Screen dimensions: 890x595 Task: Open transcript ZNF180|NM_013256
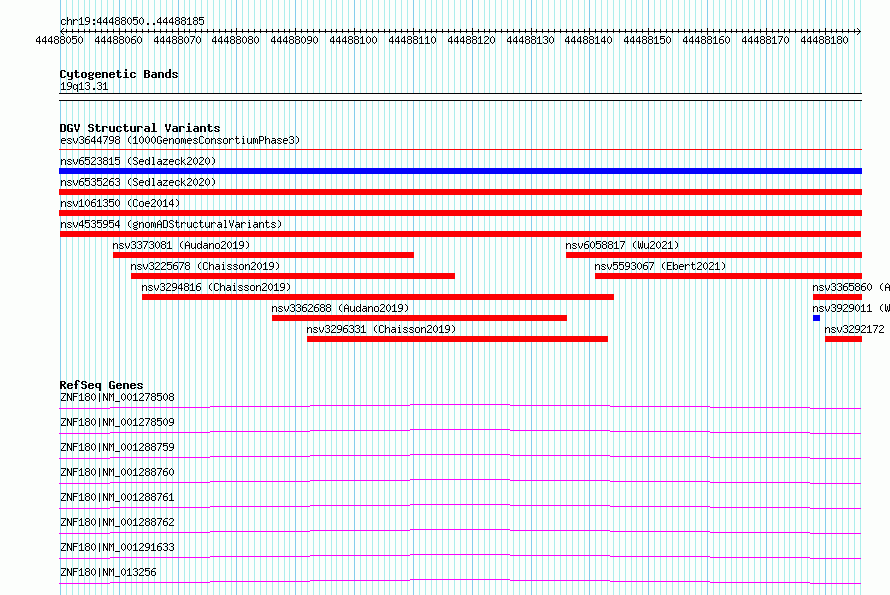(x=108, y=572)
